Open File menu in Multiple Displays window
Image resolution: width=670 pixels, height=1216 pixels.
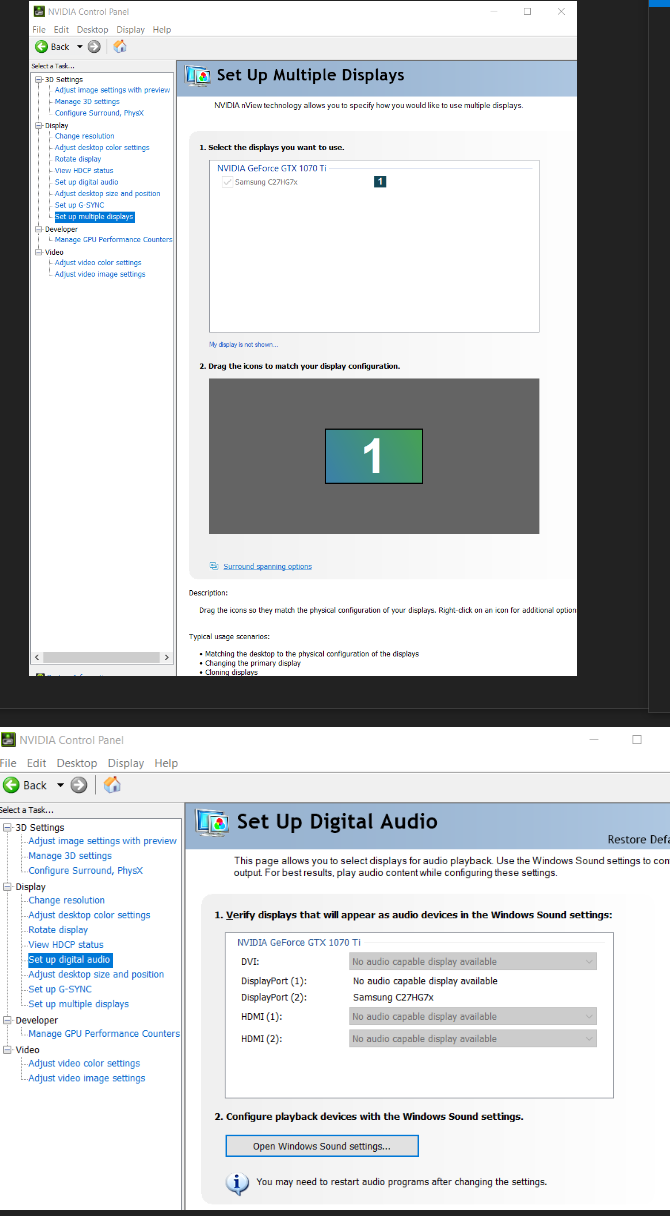pos(40,30)
